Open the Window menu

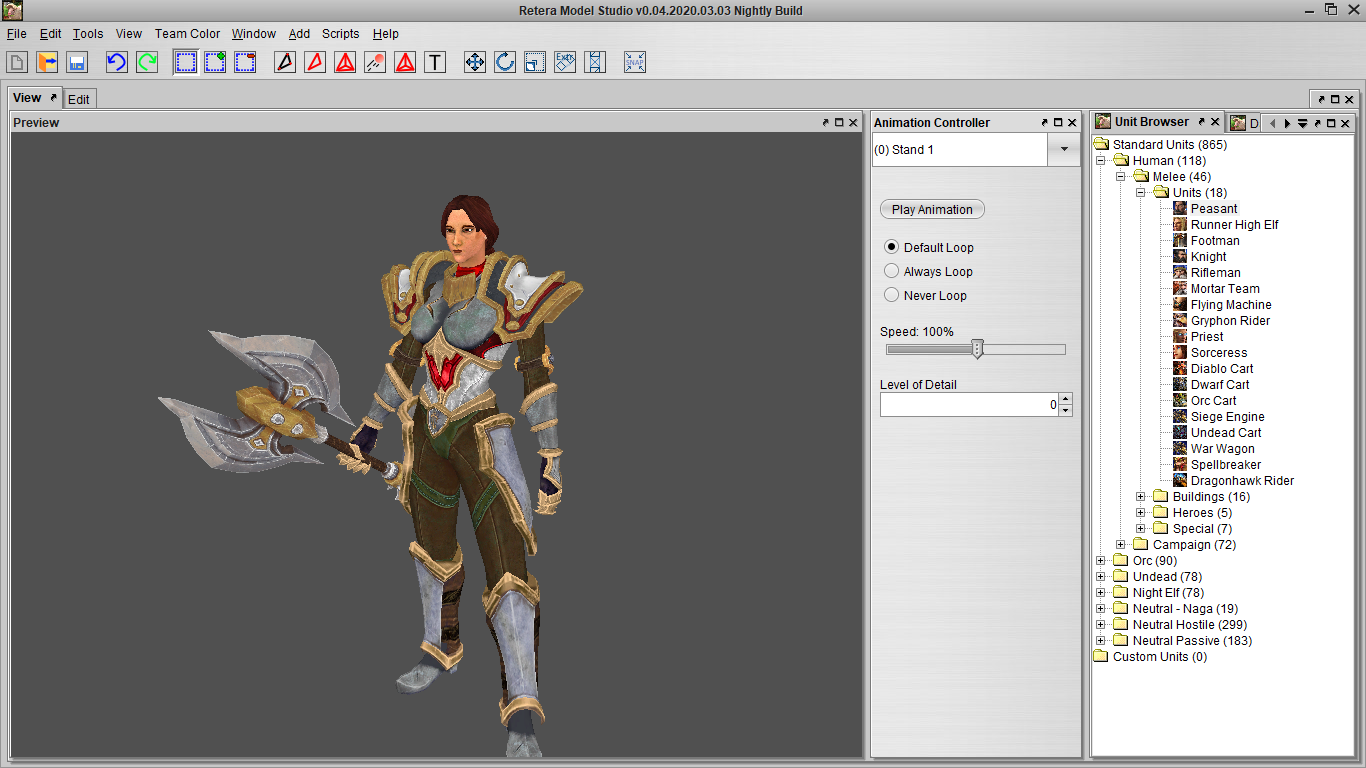[x=254, y=33]
